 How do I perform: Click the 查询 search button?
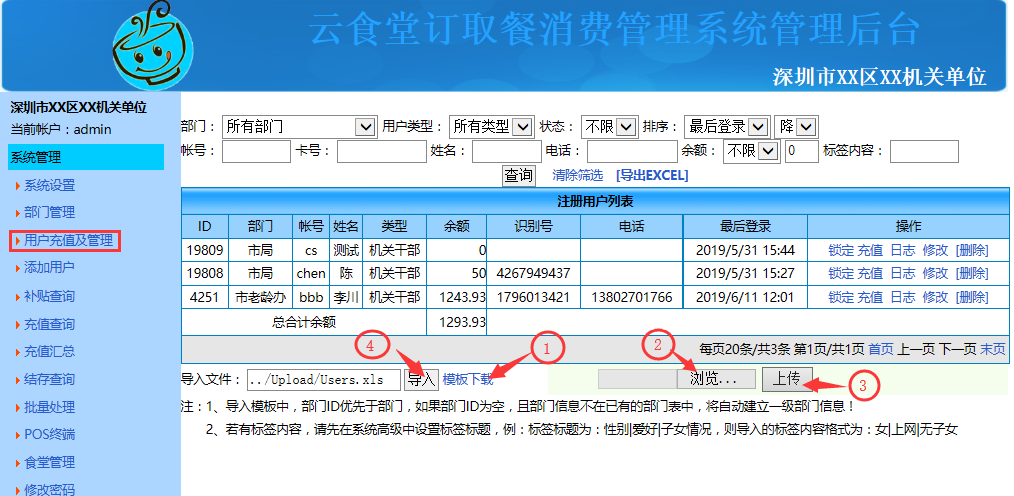[518, 175]
